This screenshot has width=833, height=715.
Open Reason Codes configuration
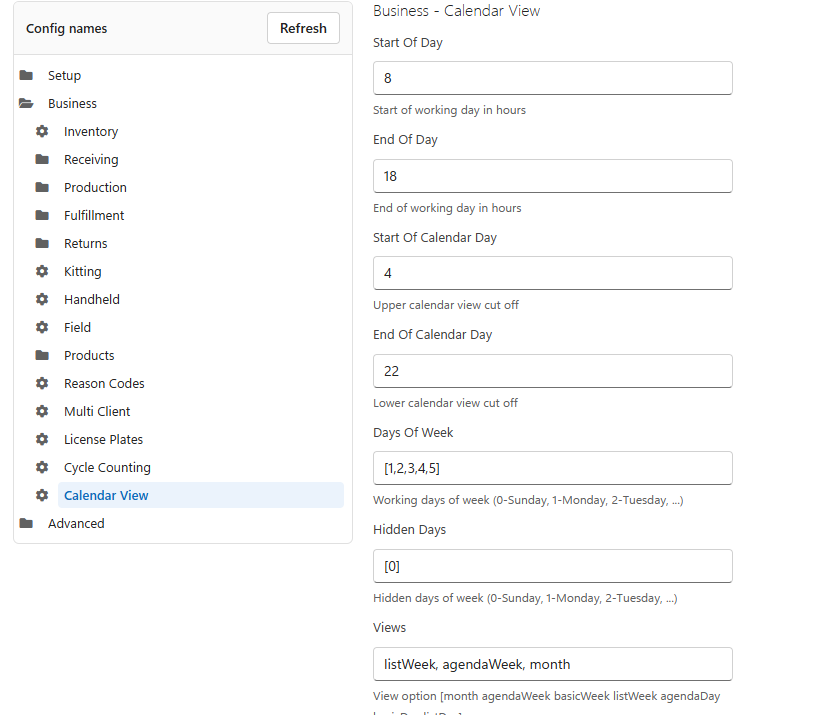point(104,384)
